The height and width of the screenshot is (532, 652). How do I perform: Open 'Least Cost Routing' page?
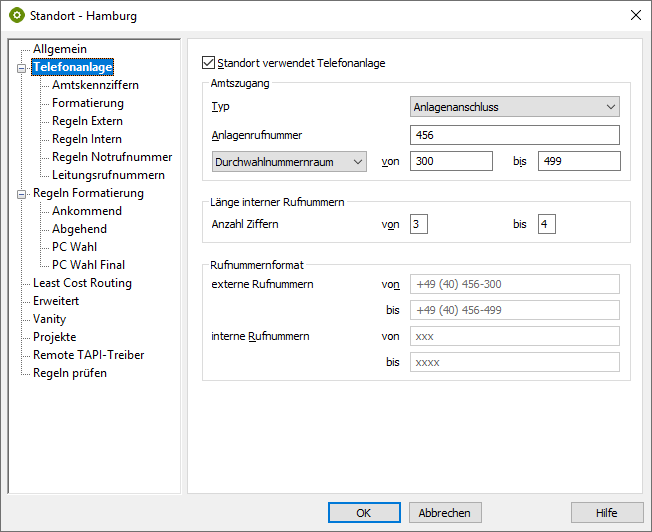(x=82, y=283)
